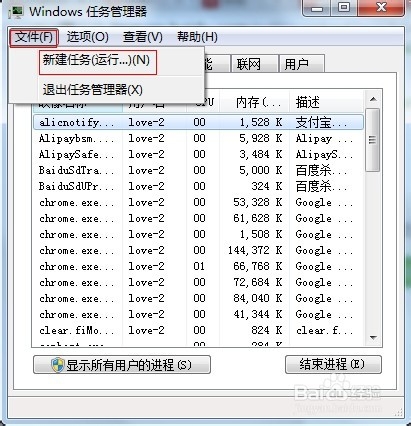Click the process list scroll up arrow
This screenshot has height=426, width=411.
pos(373,99)
